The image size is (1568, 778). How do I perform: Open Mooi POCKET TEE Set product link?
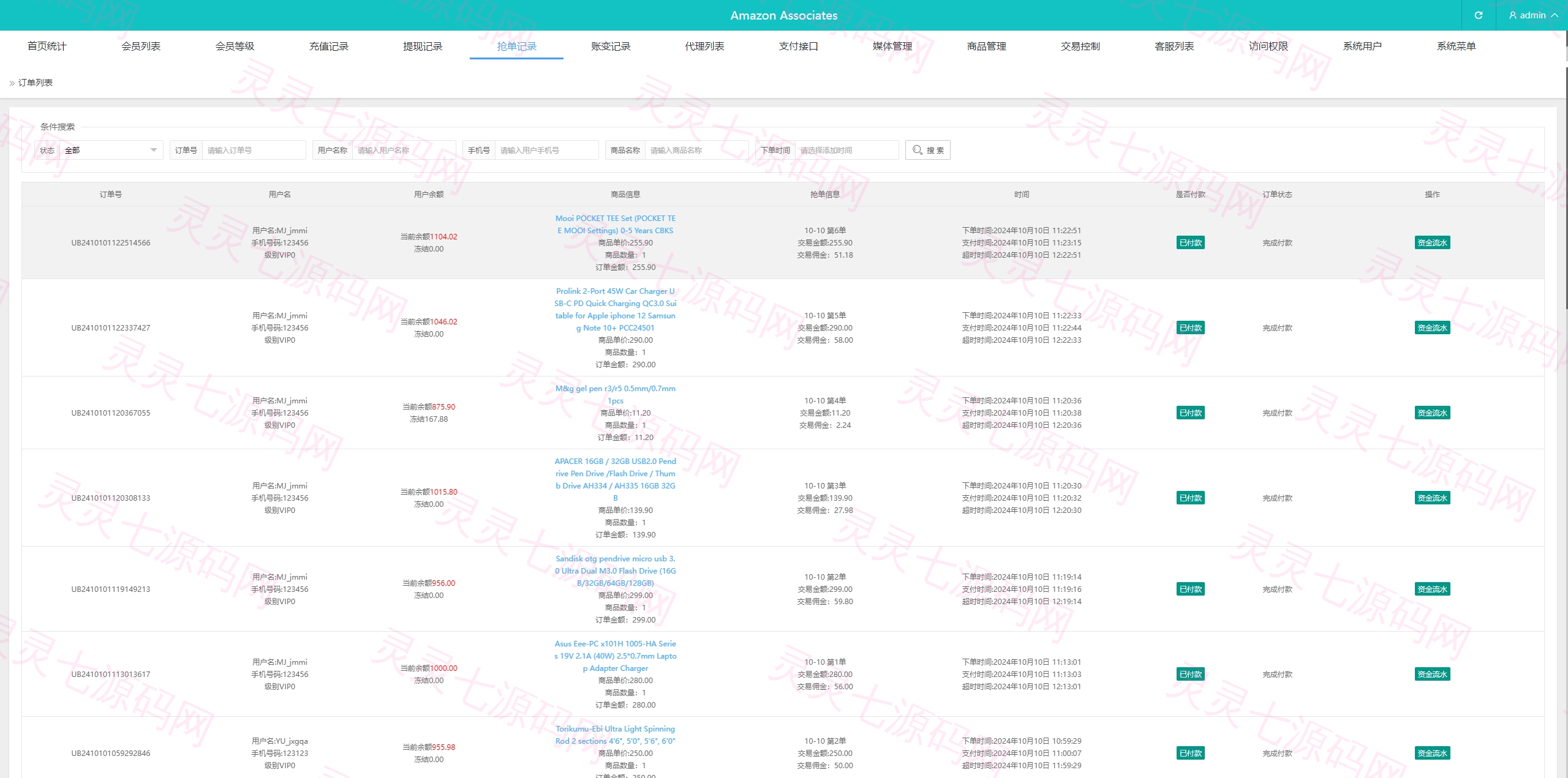click(616, 225)
